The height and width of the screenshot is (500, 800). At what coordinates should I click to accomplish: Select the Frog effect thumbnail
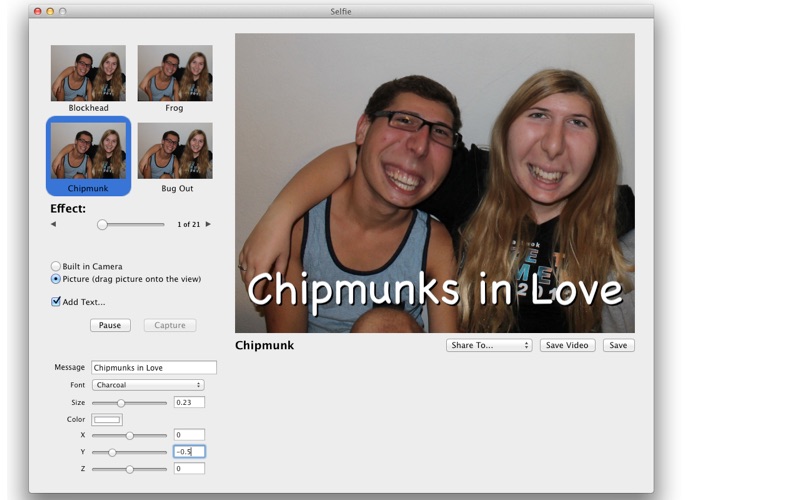pyautogui.click(x=175, y=73)
